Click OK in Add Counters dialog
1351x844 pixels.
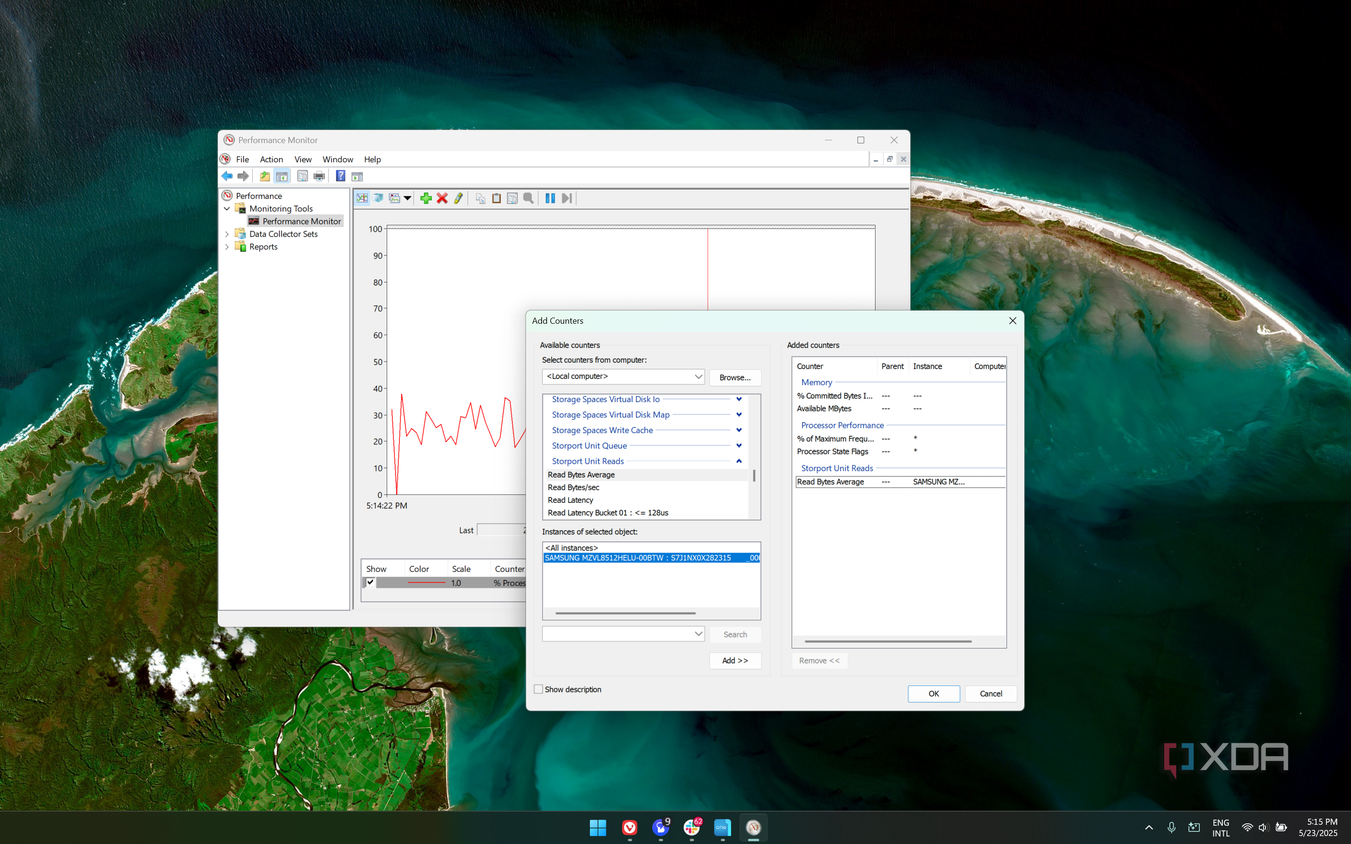point(934,694)
